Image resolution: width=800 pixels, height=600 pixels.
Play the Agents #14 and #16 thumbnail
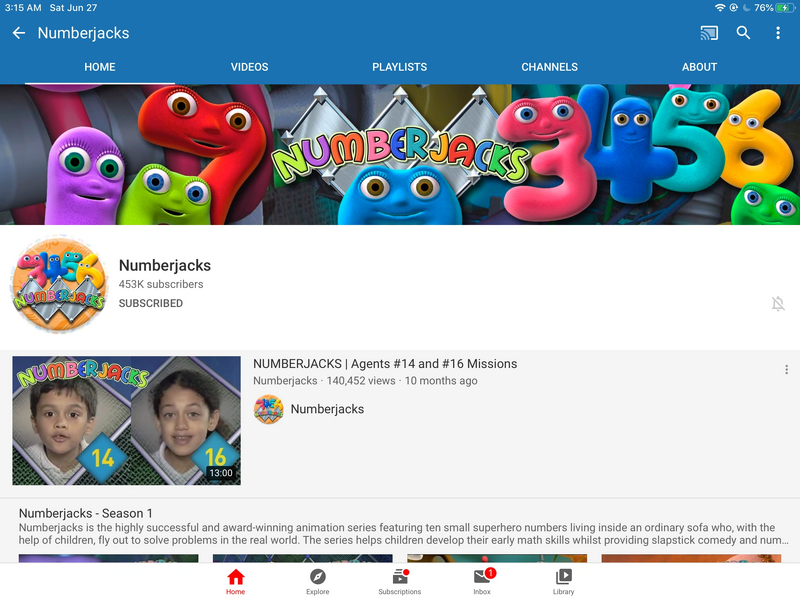click(x=126, y=420)
